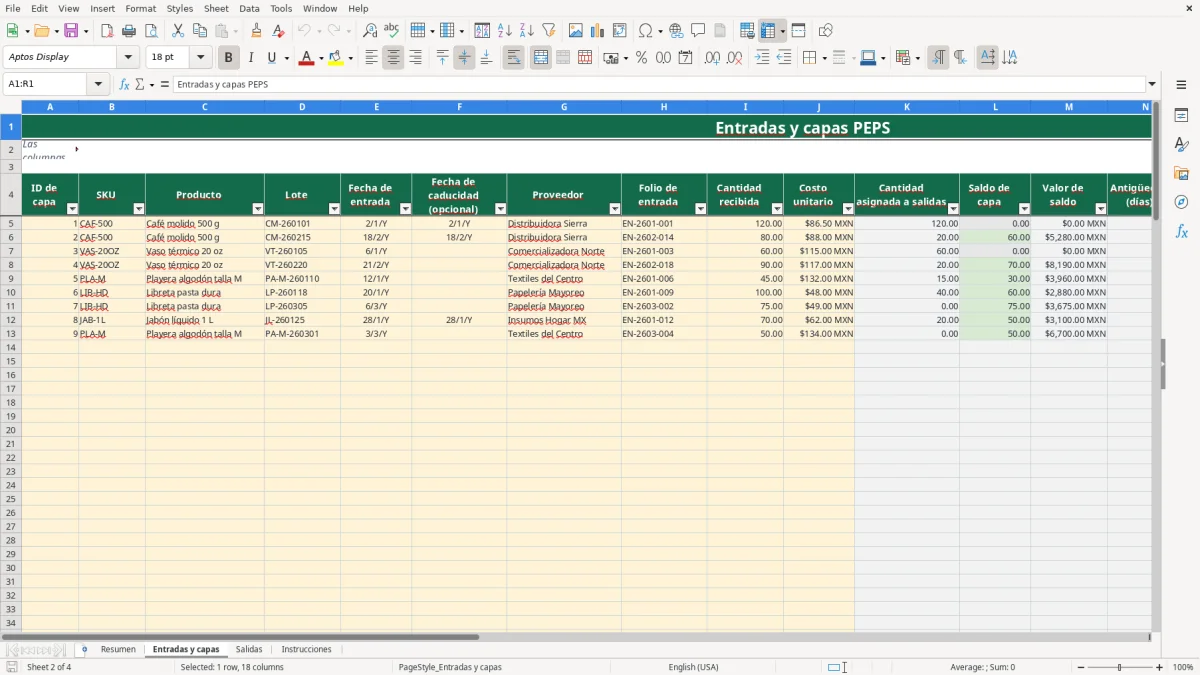This screenshot has width=1200, height=675.
Task: Run the Spelling check
Action: pos(392,31)
